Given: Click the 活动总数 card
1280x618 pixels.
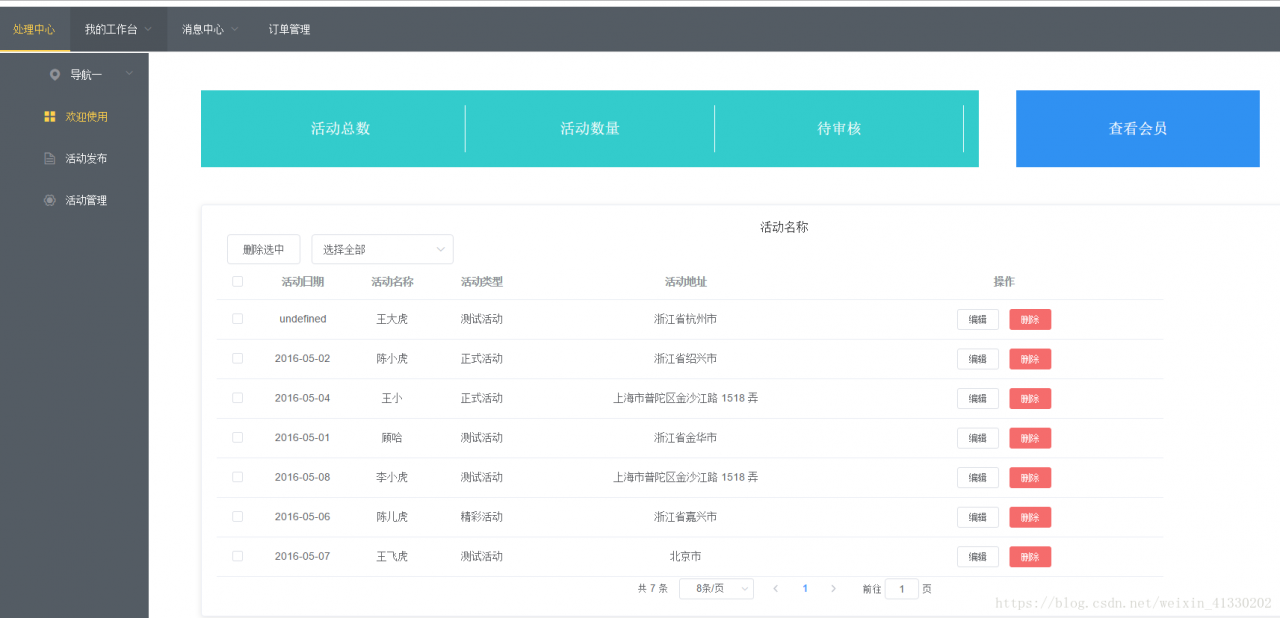Looking at the screenshot, I should (340, 129).
